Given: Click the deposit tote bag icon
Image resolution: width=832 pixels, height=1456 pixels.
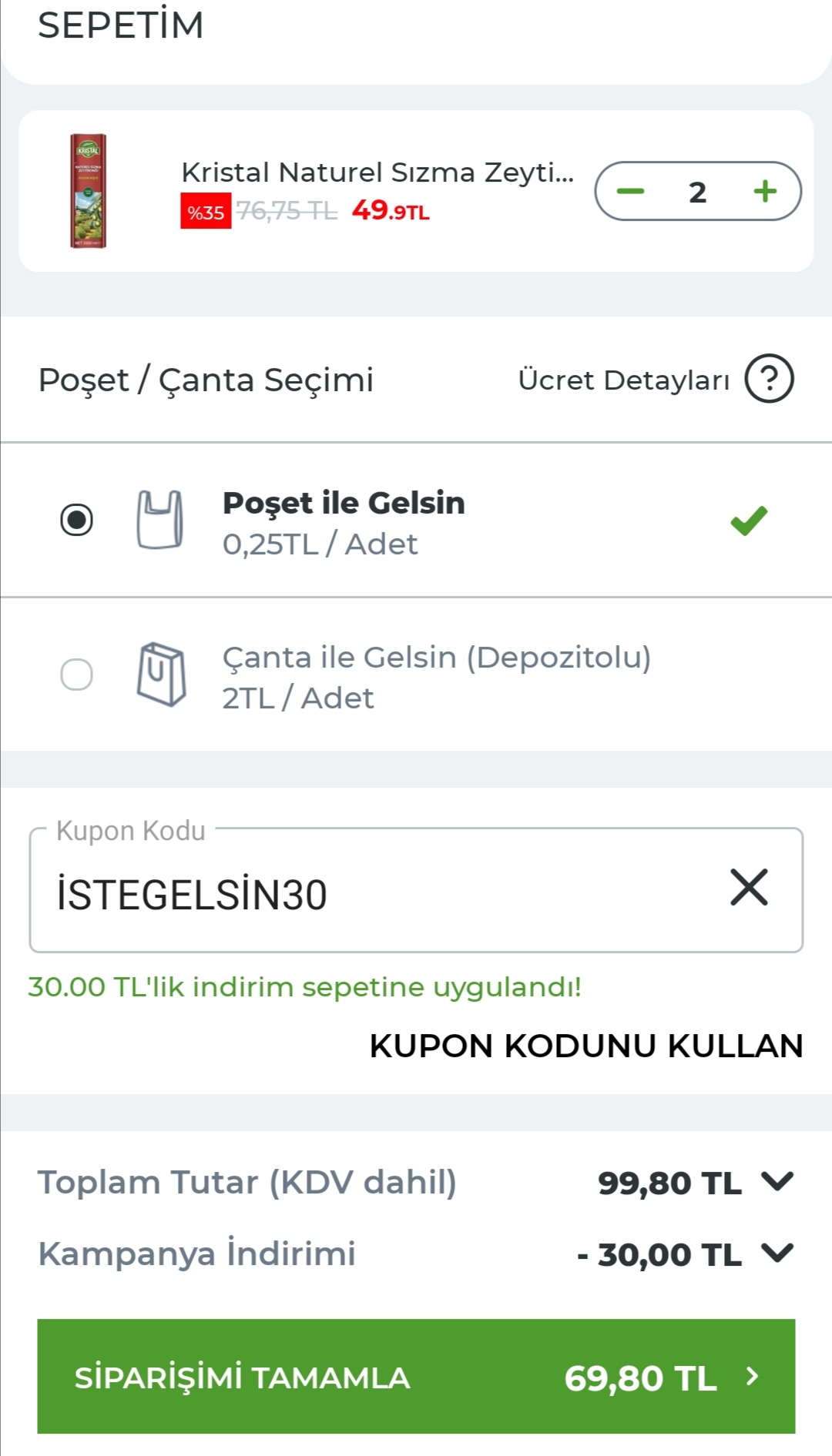Looking at the screenshot, I should click(161, 674).
